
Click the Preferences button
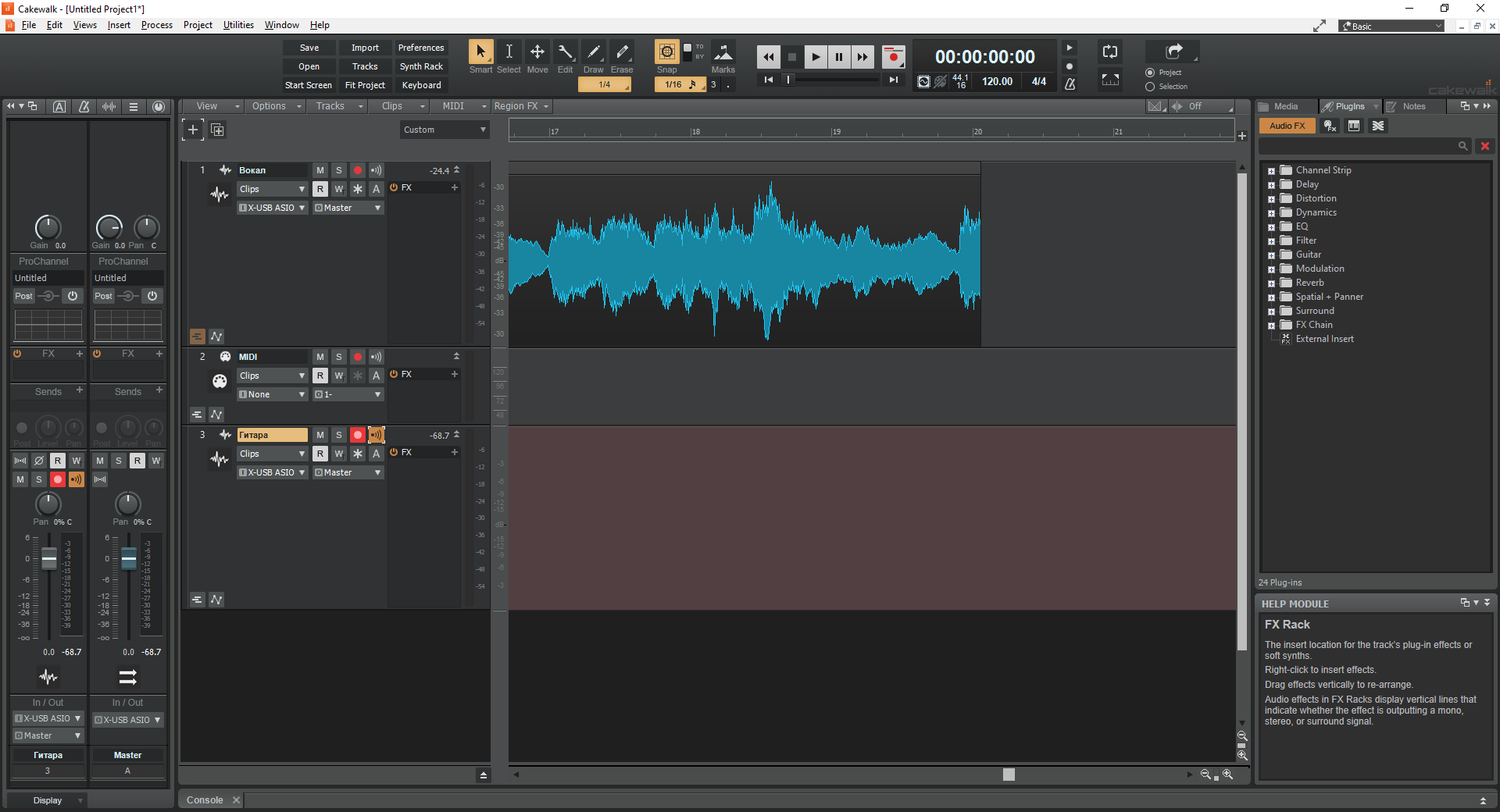(x=421, y=48)
